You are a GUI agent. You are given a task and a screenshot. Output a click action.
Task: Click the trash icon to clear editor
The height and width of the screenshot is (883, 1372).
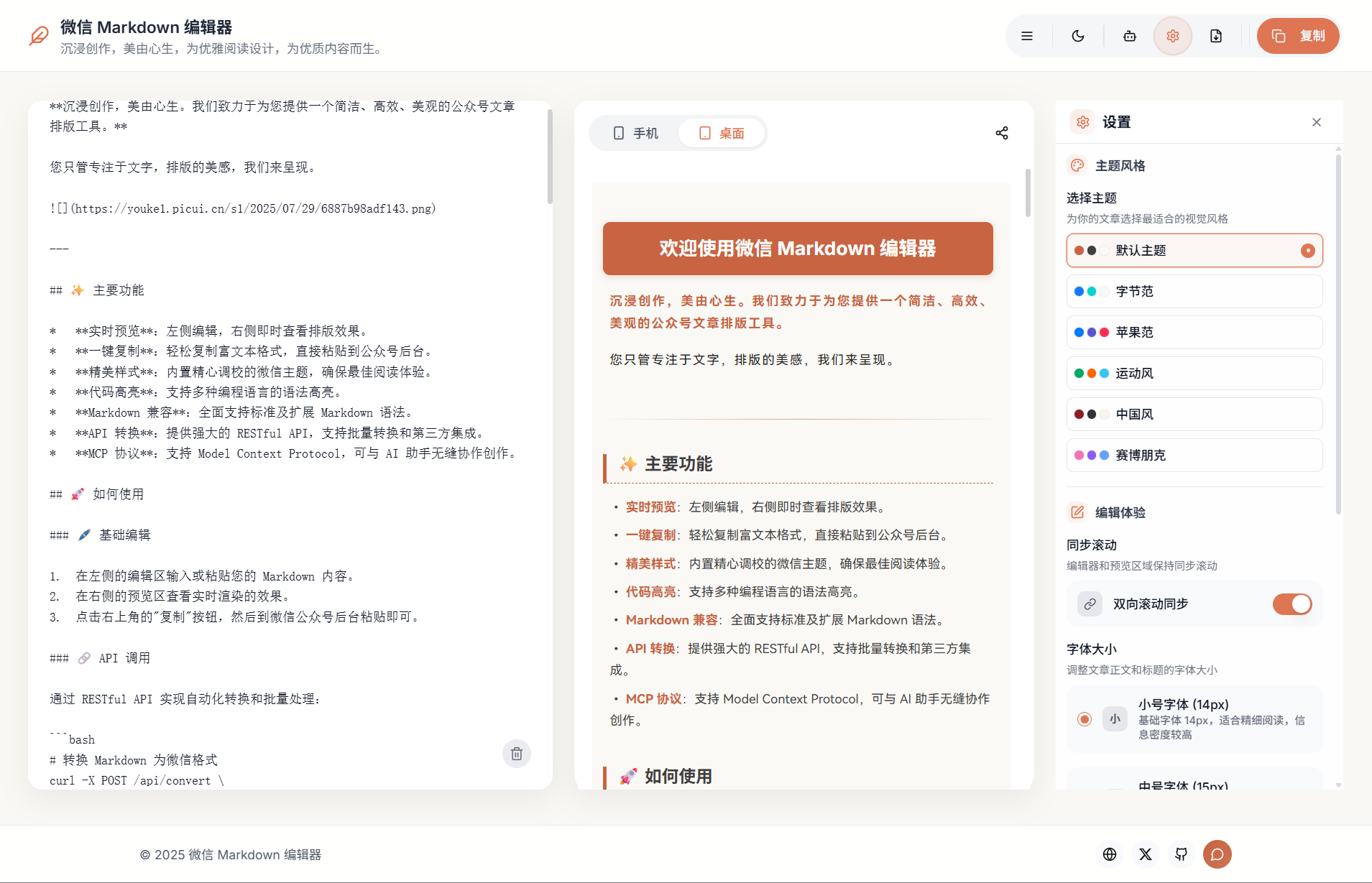517,754
